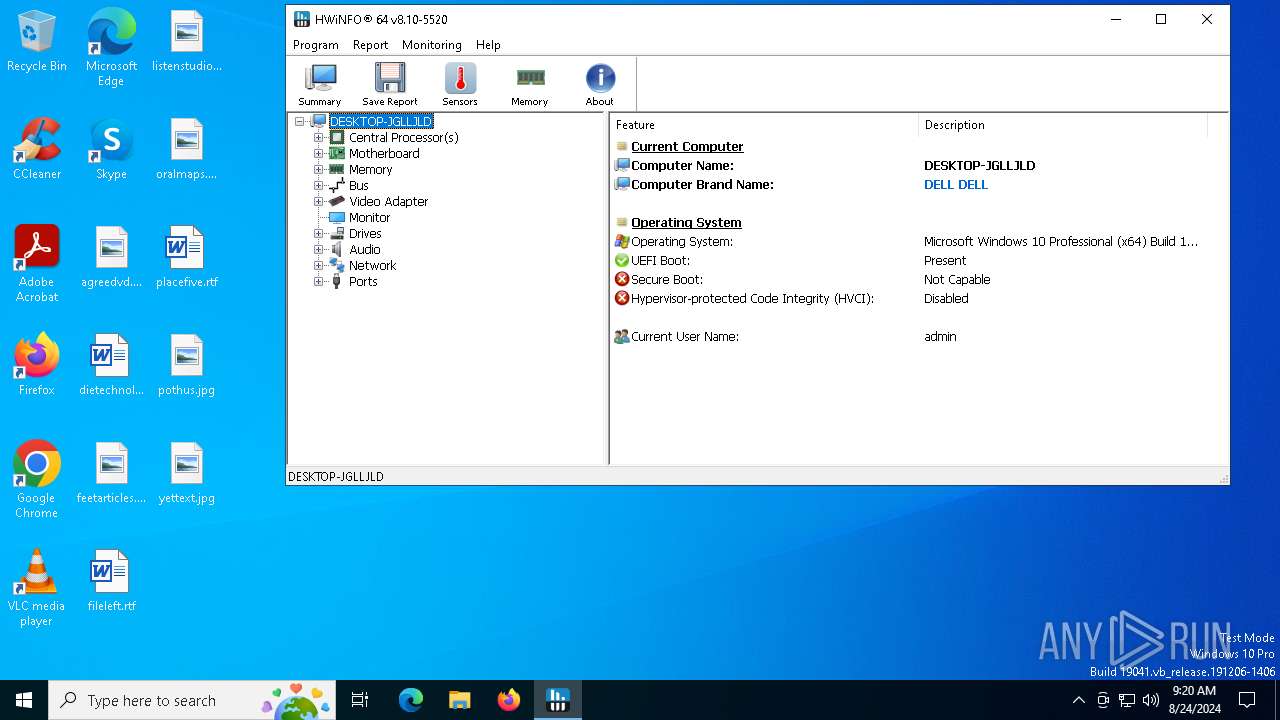1280x720 pixels.
Task: Expand the Audio tree node
Action: pyautogui.click(x=318, y=250)
